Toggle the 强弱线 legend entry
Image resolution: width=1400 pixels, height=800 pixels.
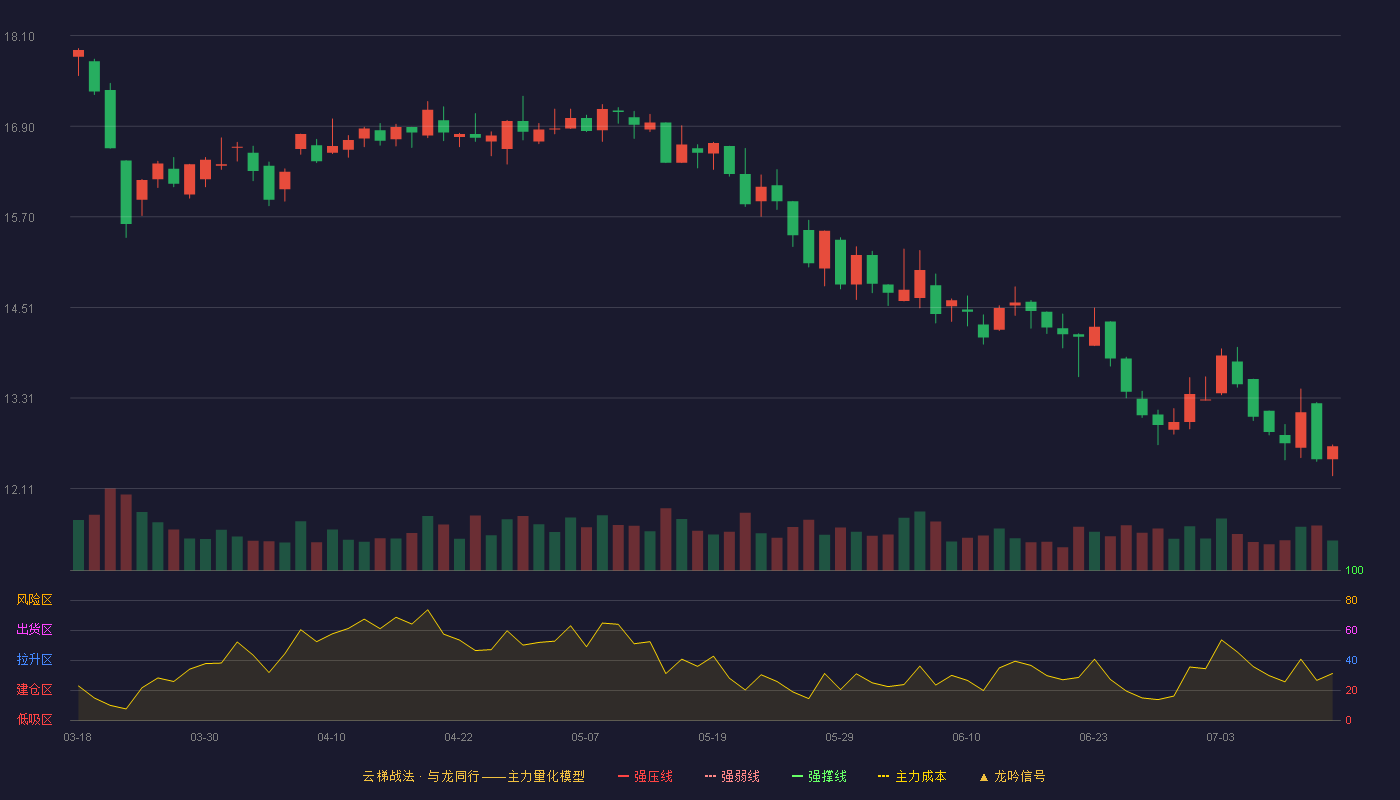(x=732, y=776)
